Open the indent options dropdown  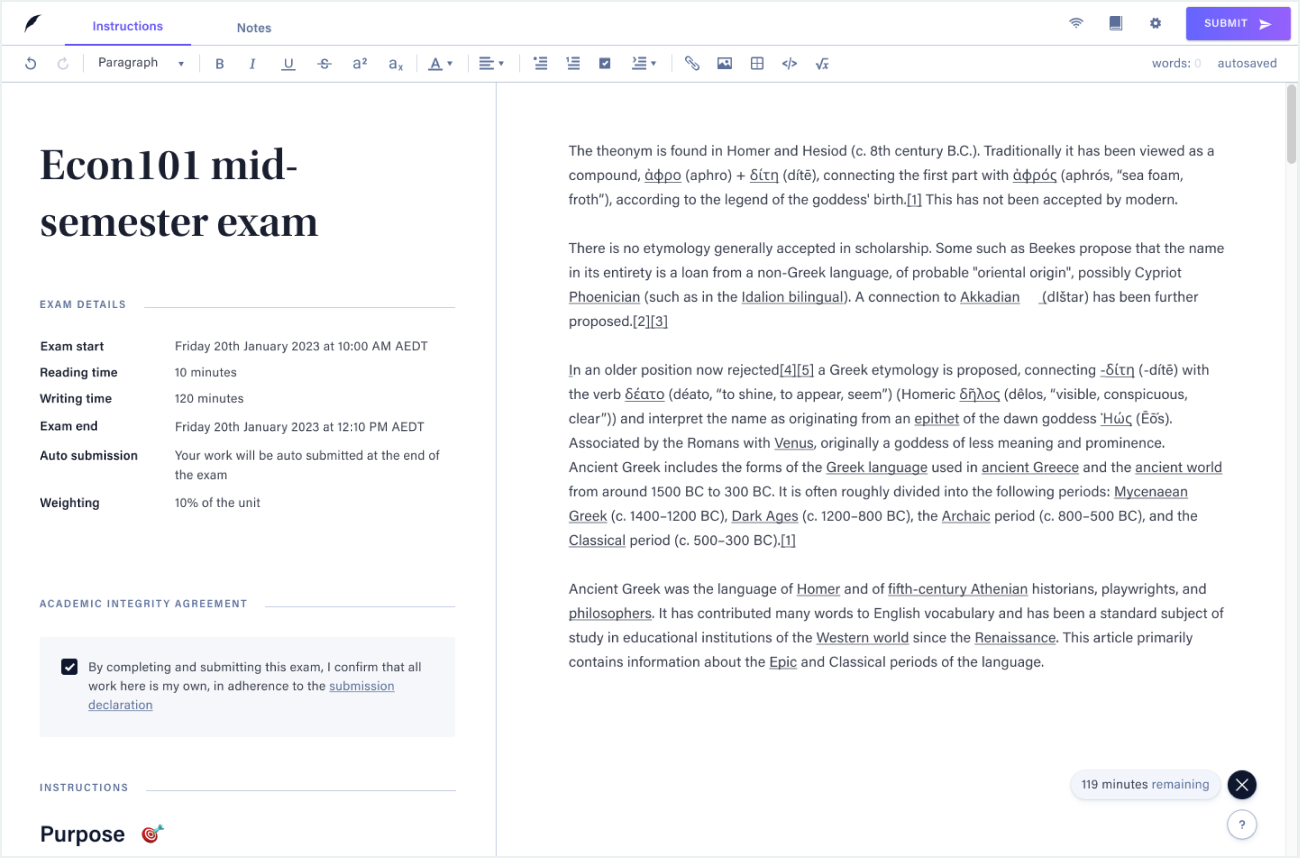644,64
